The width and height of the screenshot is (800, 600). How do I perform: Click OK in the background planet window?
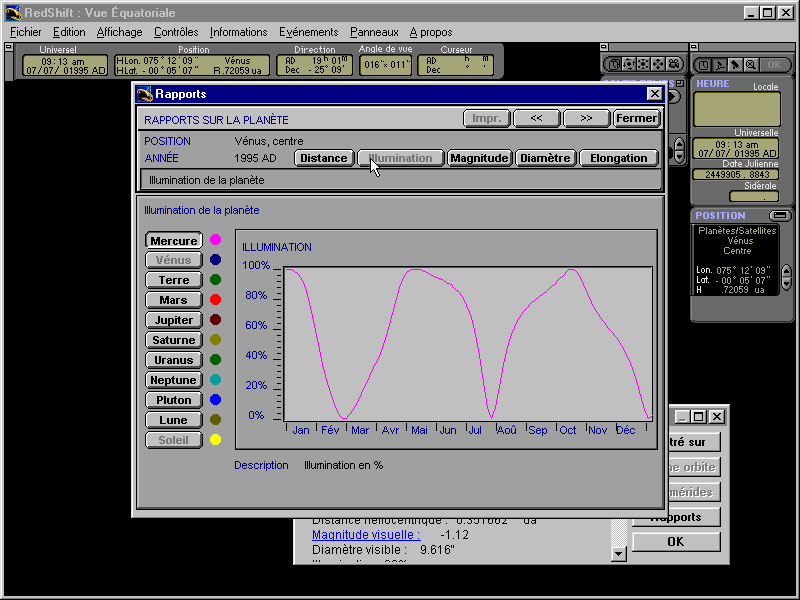[x=676, y=542]
